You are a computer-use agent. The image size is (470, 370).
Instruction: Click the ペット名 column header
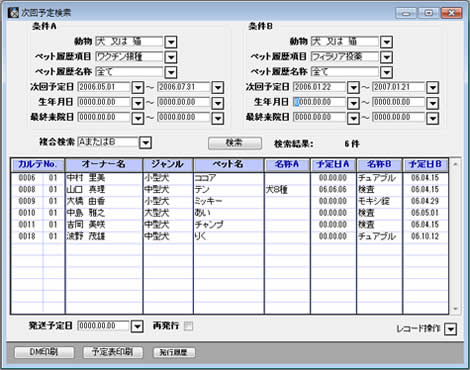pyautogui.click(x=229, y=164)
